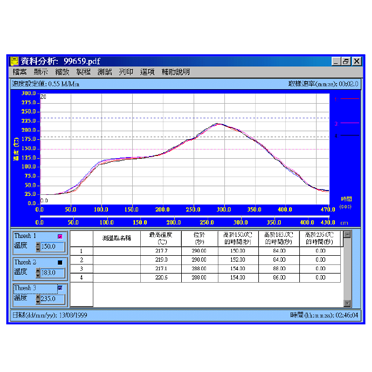Click the 152.00 cell in row 2

(x=238, y=260)
